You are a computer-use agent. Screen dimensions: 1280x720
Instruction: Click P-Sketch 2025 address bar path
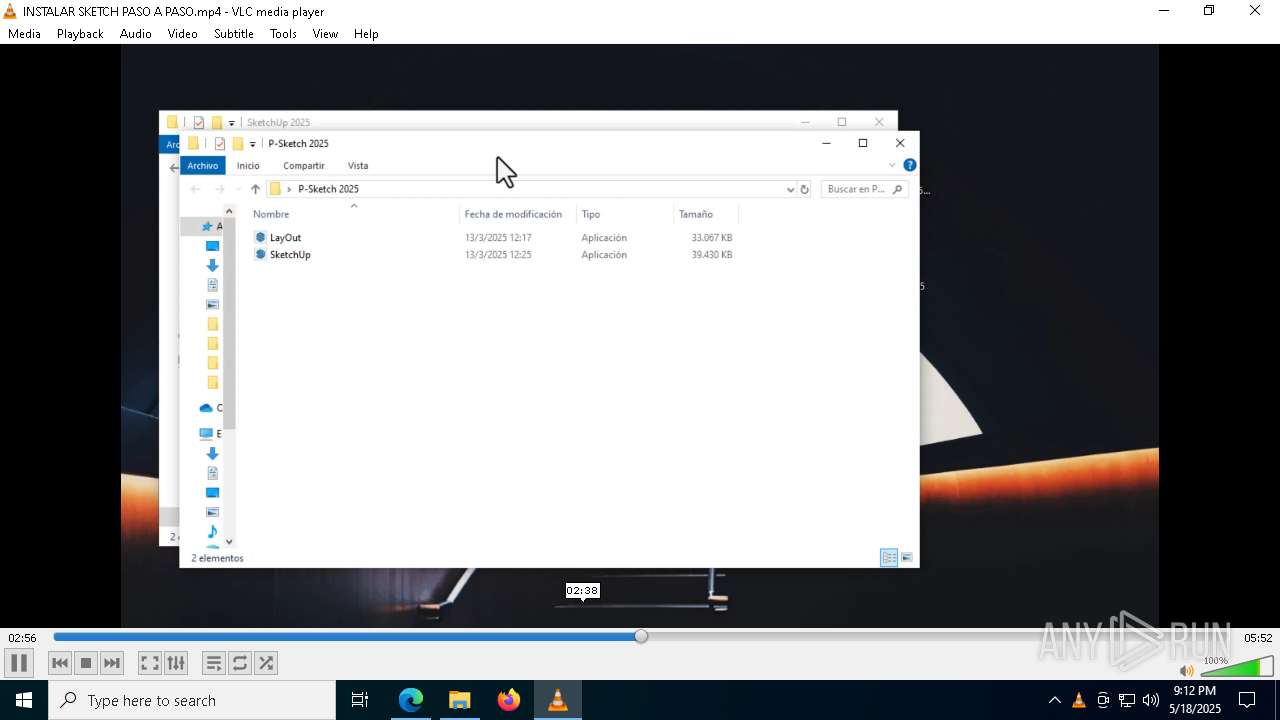coord(328,189)
